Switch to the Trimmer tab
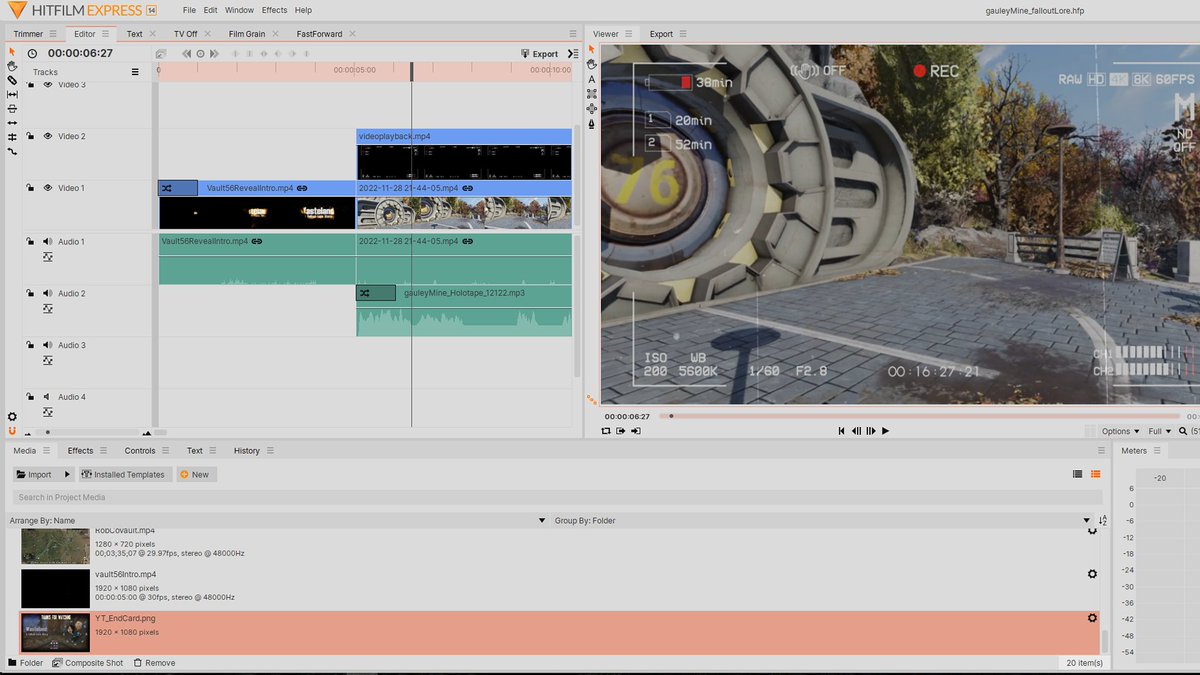 click(28, 34)
